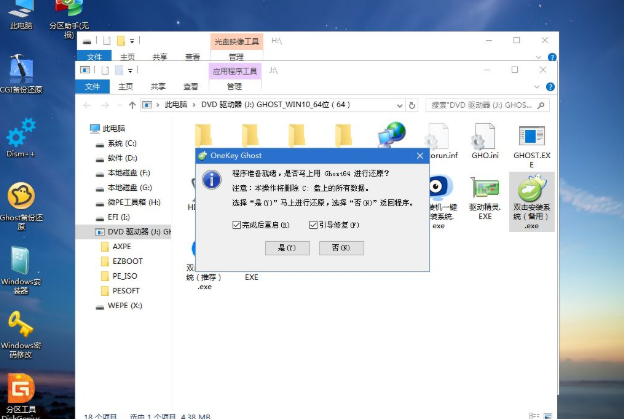Viewport: 624px width, 419px height.
Task: Select WEPE (X:) drive in tree
Action: click(x=119, y=305)
